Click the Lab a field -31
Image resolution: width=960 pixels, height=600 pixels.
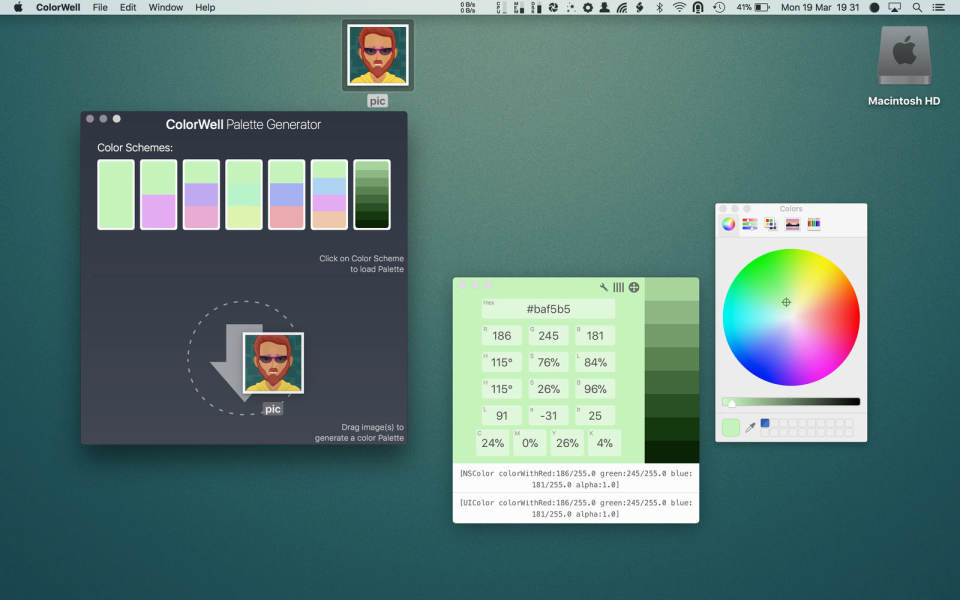pos(548,415)
